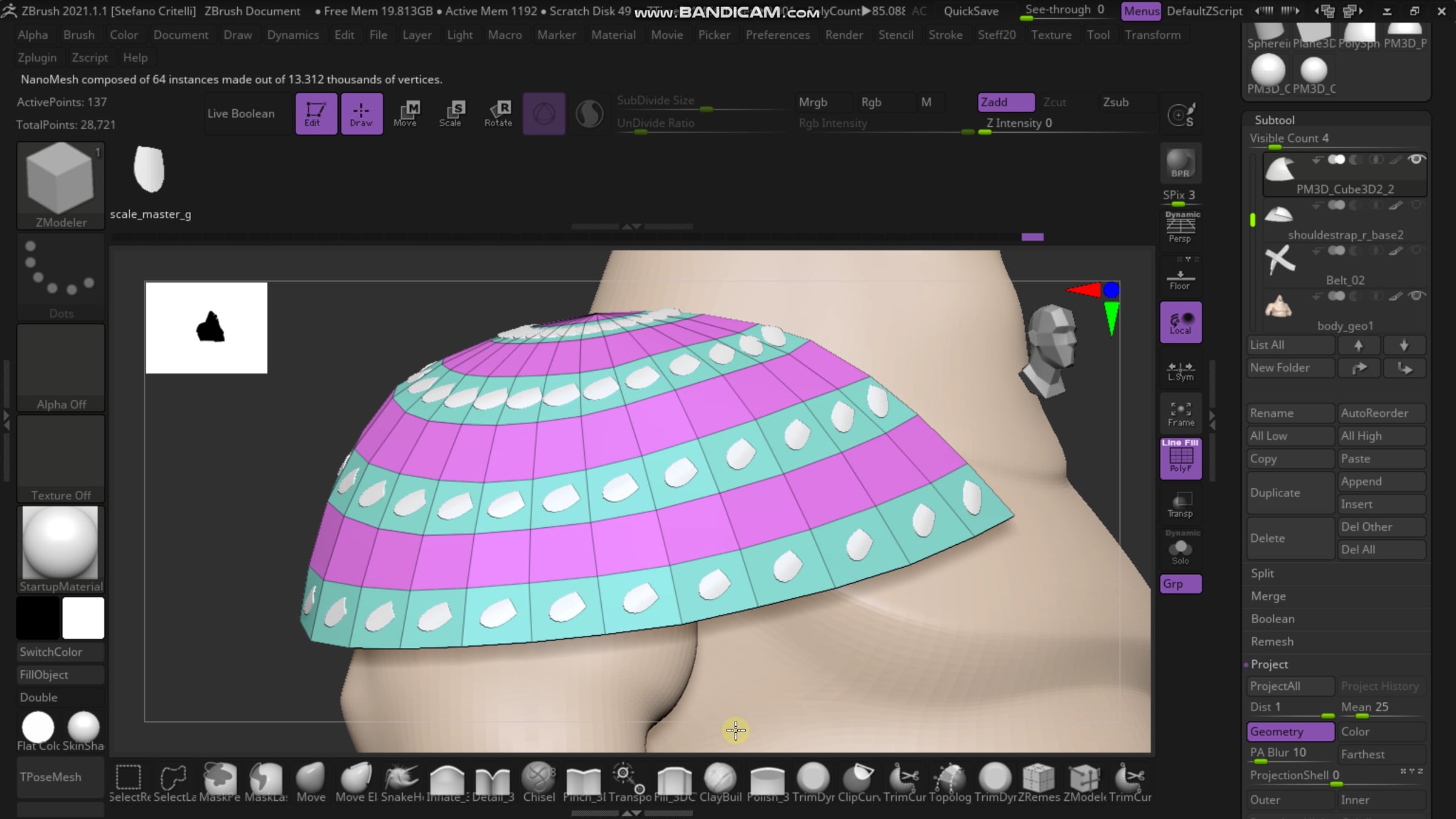Select the SelectRect tool
This screenshot has height=819, width=1456.
[x=129, y=783]
